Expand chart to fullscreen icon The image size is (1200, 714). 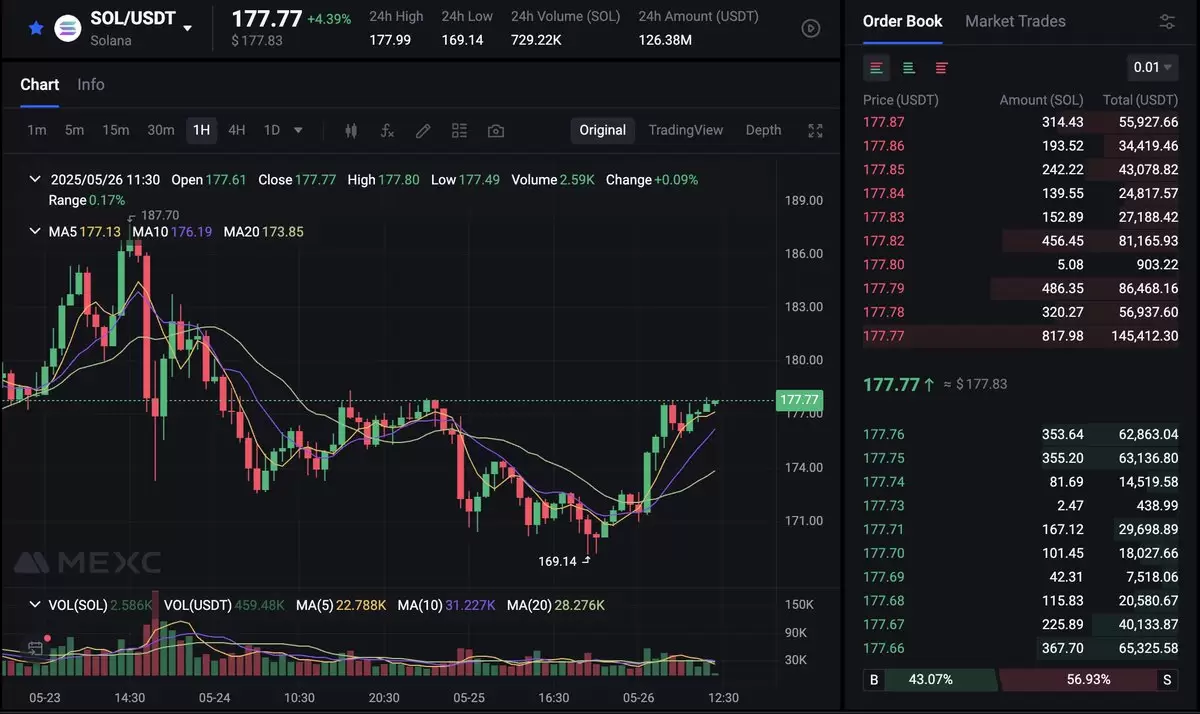click(815, 130)
